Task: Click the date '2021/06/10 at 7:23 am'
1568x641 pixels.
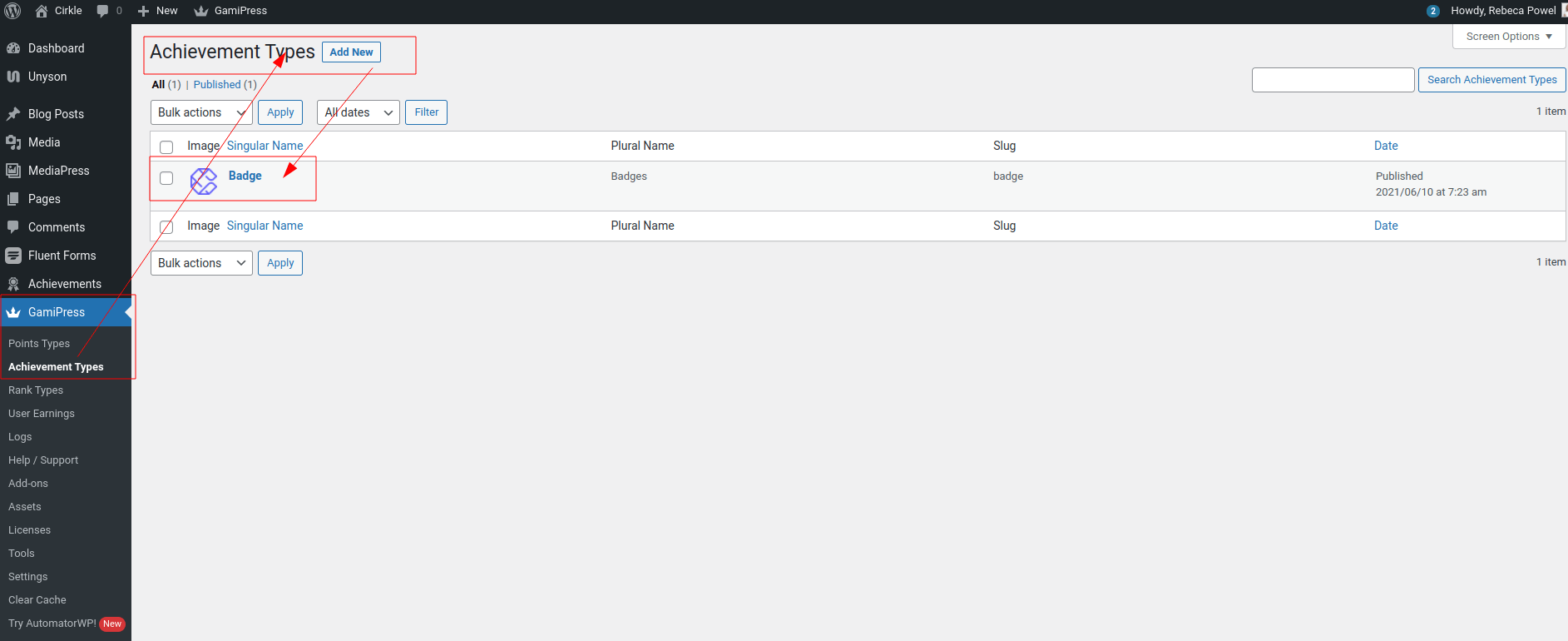Action: pos(1431,192)
